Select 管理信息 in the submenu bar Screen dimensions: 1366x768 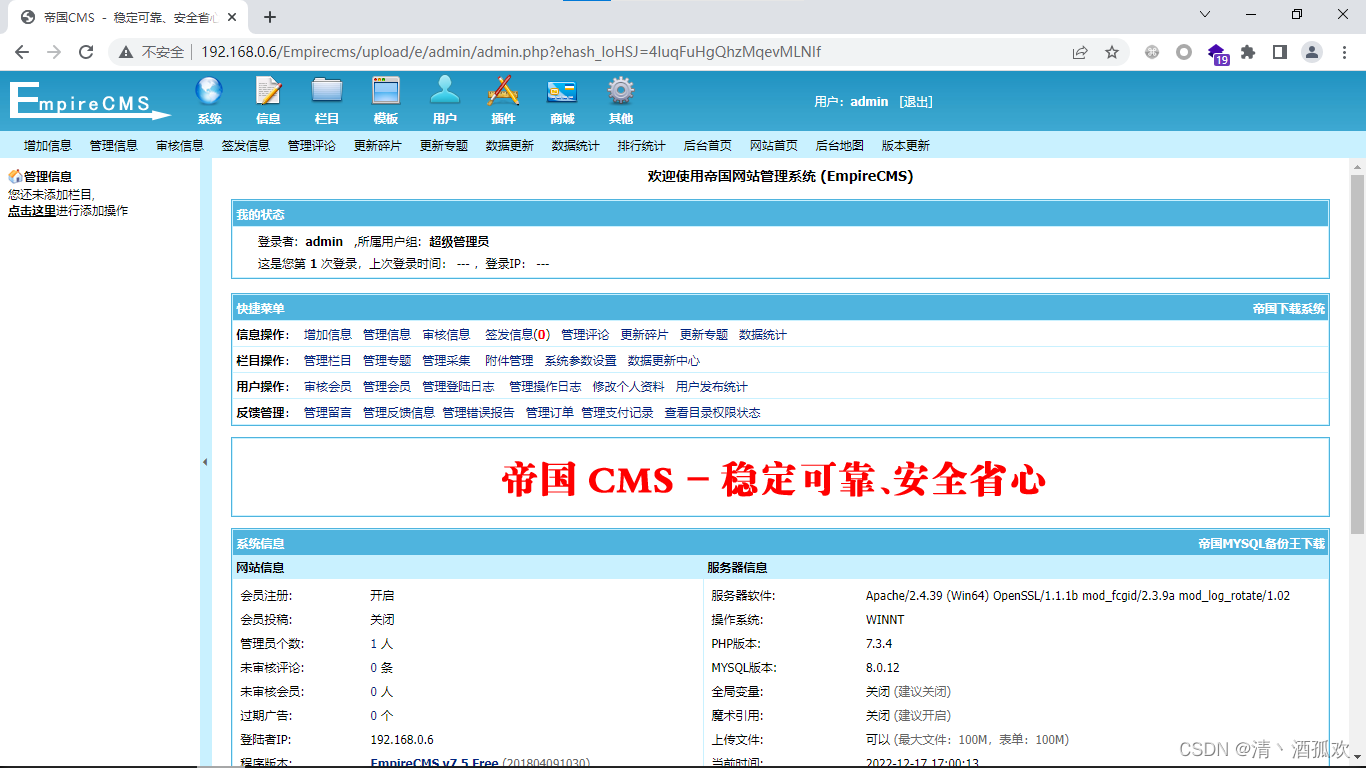point(114,145)
